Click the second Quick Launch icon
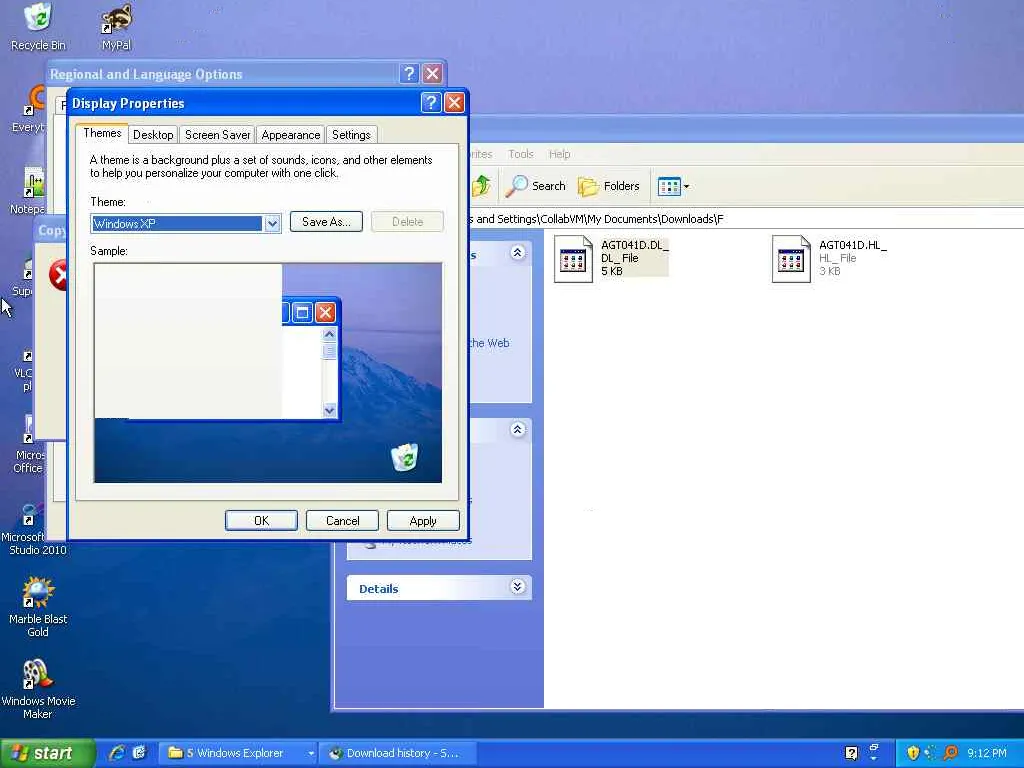This screenshot has width=1024, height=768. 139,753
